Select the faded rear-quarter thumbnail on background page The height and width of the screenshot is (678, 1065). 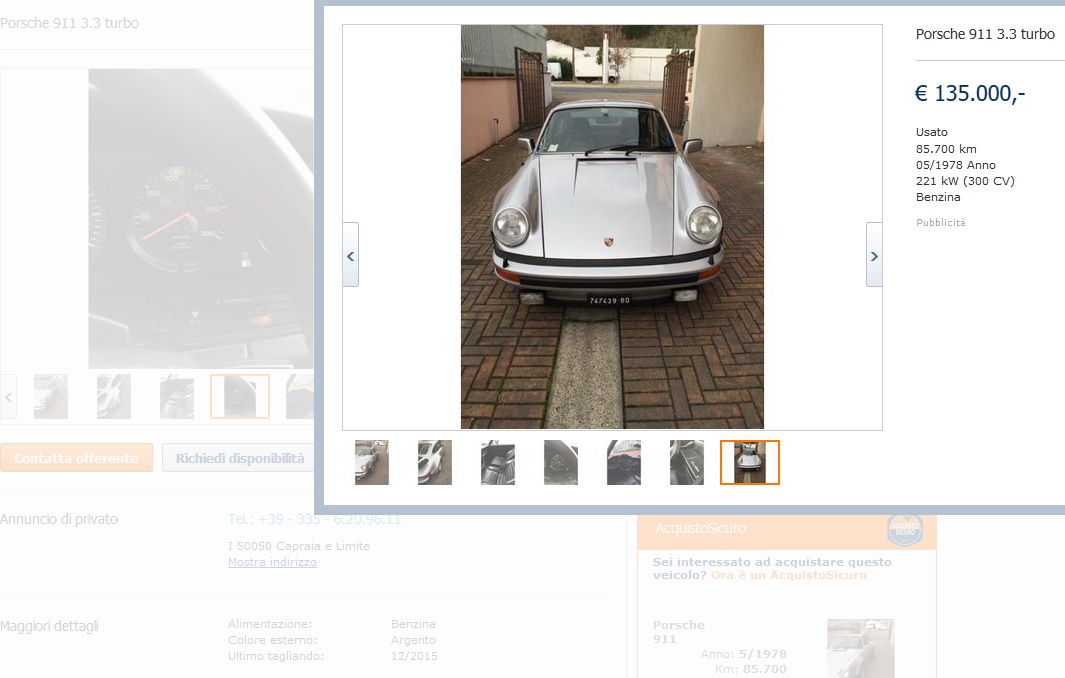[113, 397]
